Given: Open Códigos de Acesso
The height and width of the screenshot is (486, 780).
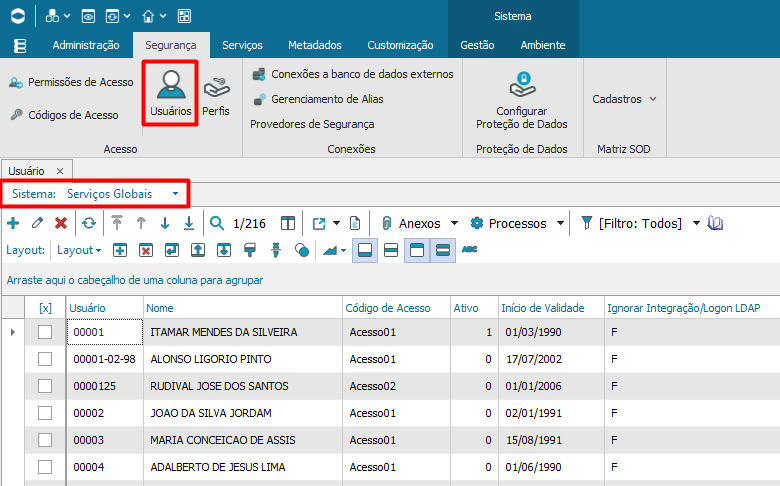Looking at the screenshot, I should pos(64,115).
